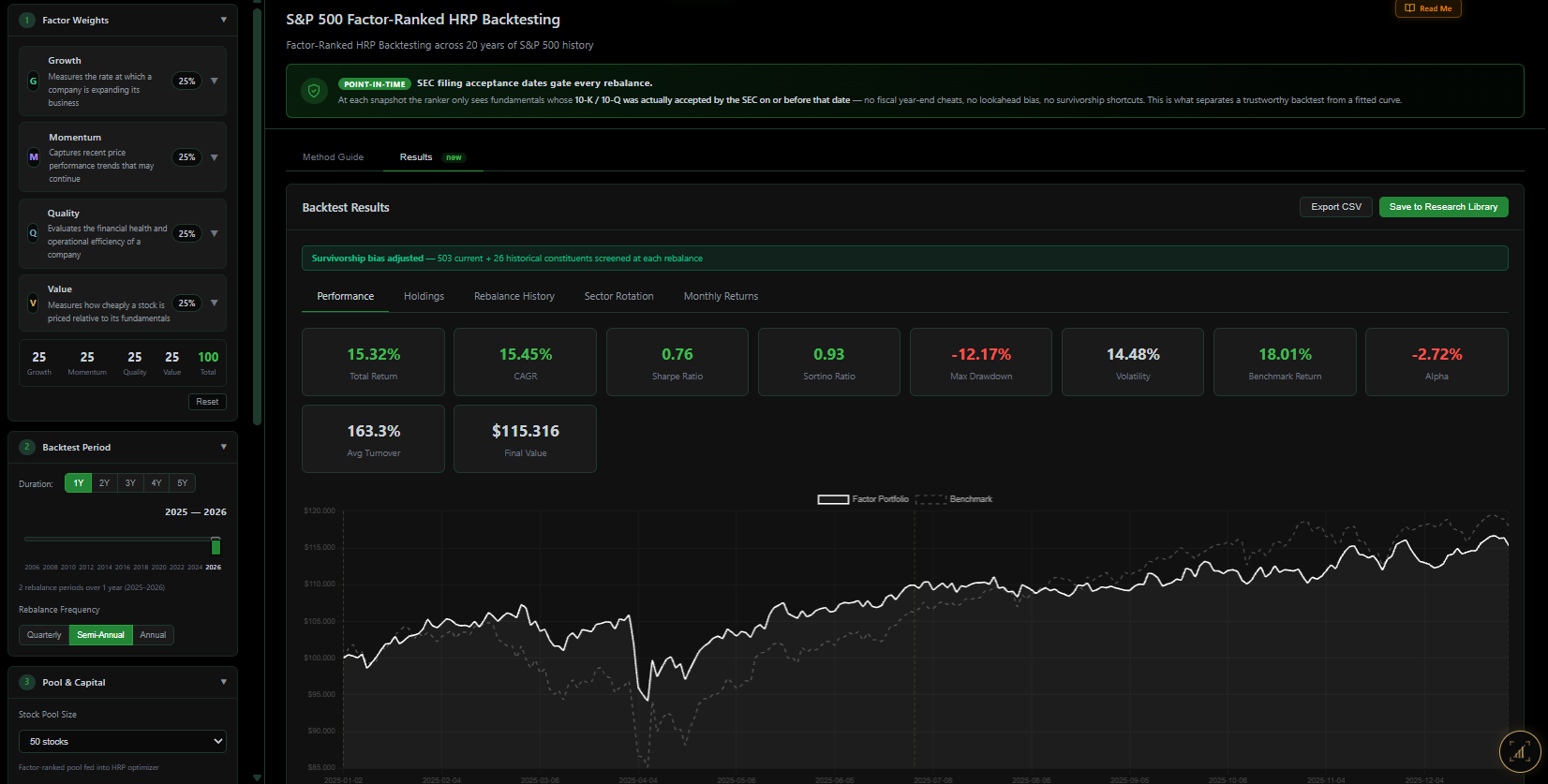This screenshot has width=1548, height=784.
Task: Click the Value factor V icon
Action: pos(34,303)
